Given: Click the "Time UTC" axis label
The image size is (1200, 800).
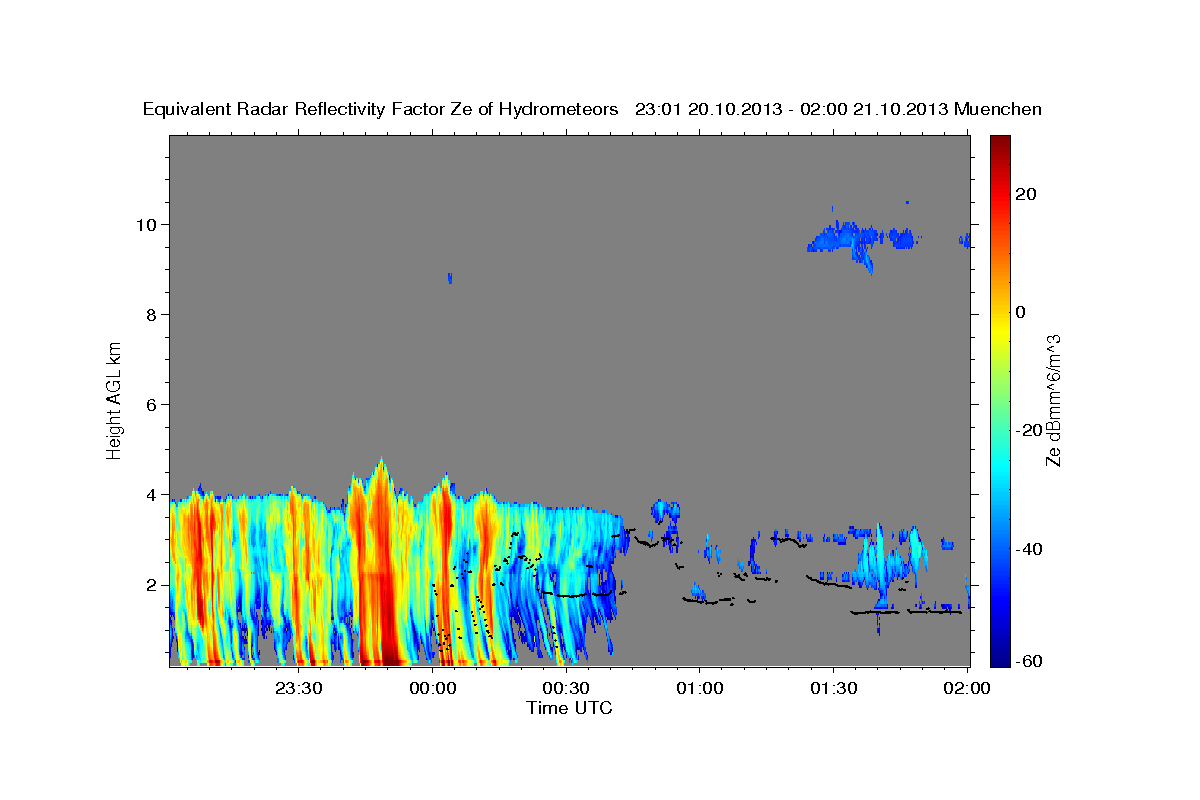Looking at the screenshot, I should pos(569,708).
